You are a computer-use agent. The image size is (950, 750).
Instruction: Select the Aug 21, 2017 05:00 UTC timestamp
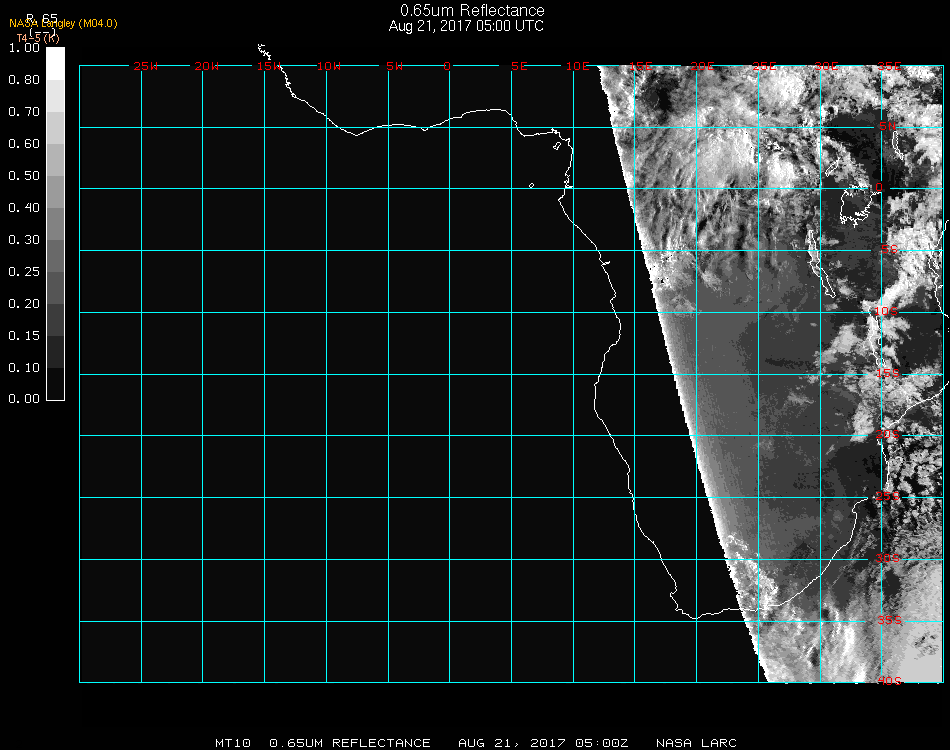466,26
